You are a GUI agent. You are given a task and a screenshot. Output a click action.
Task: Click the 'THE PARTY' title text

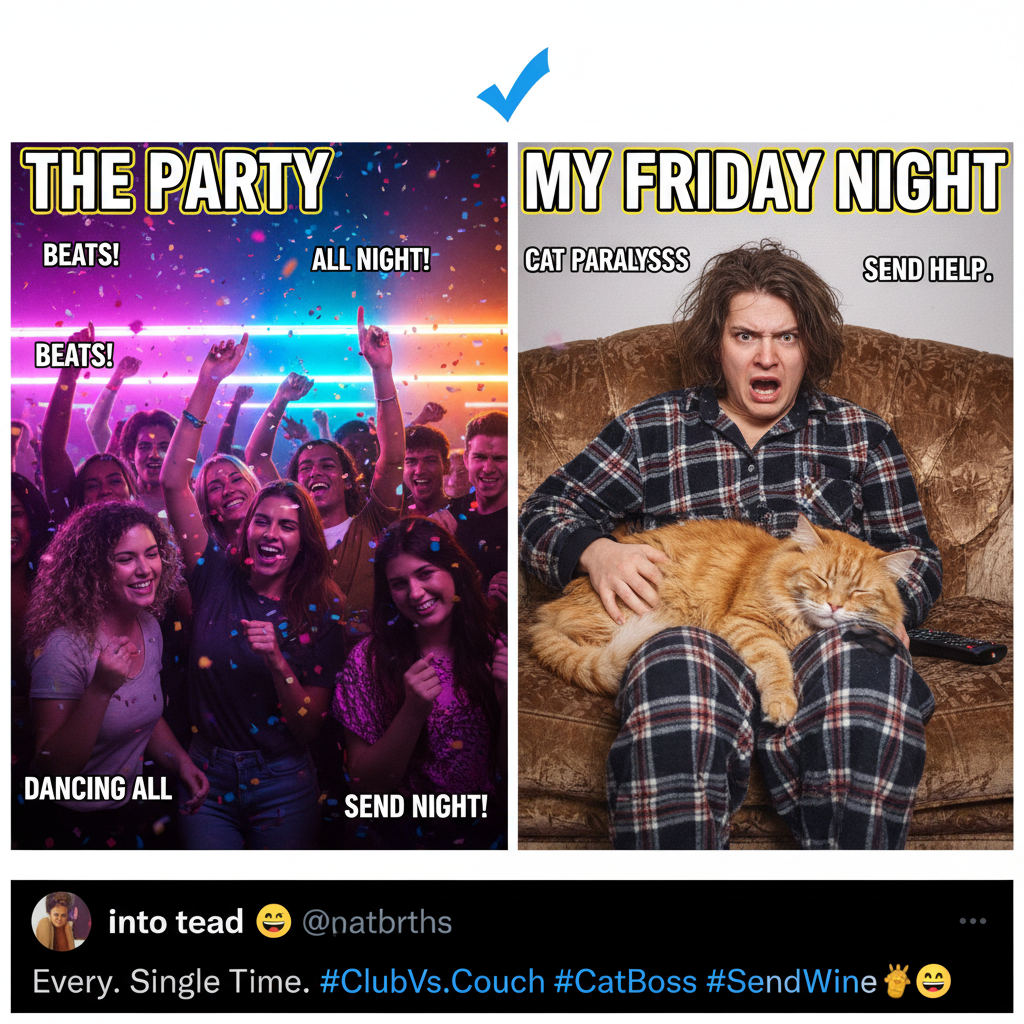pos(177,181)
